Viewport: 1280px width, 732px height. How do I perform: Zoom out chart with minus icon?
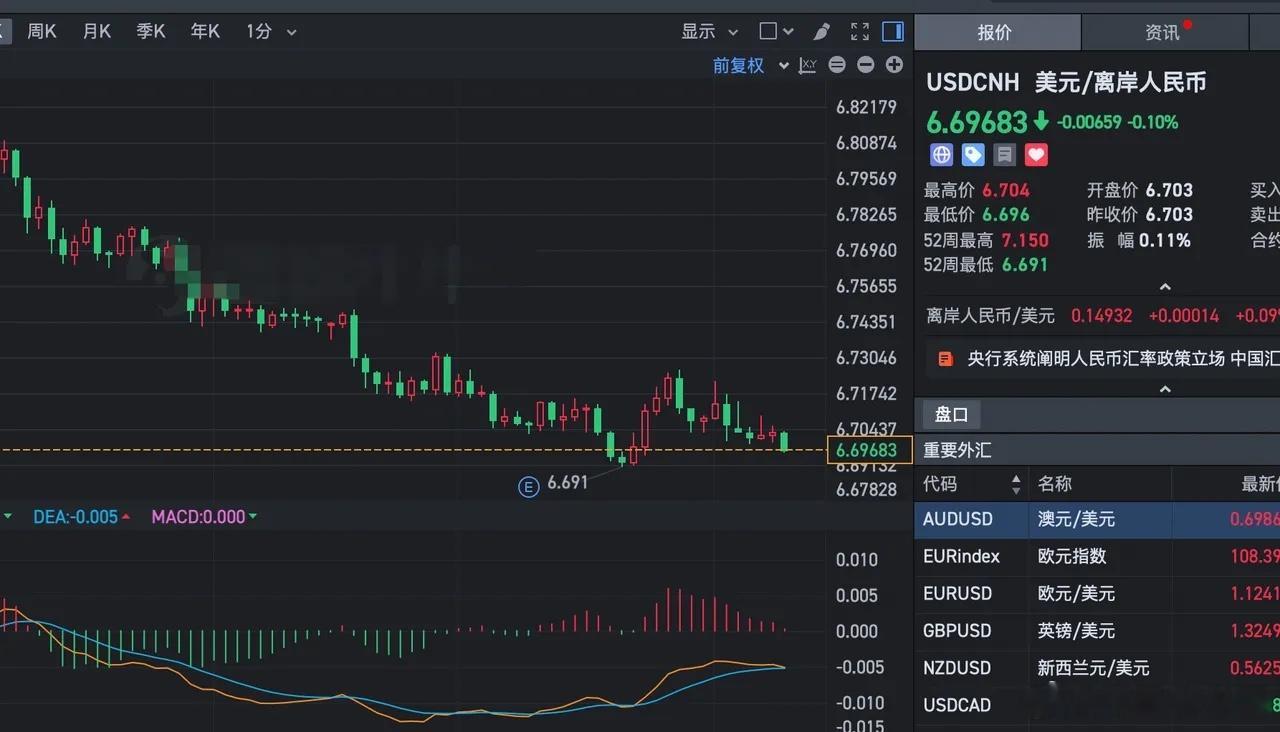point(866,65)
